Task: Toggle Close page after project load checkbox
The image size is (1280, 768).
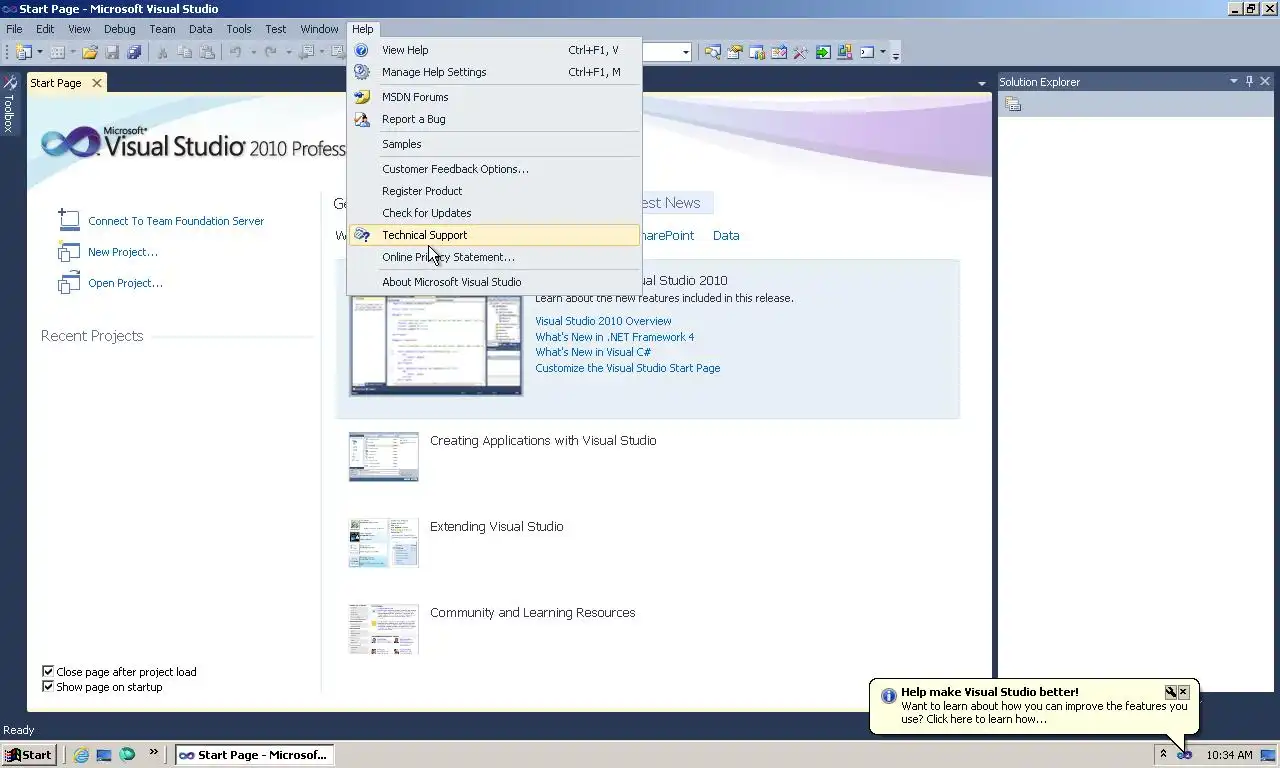Action: 47,671
